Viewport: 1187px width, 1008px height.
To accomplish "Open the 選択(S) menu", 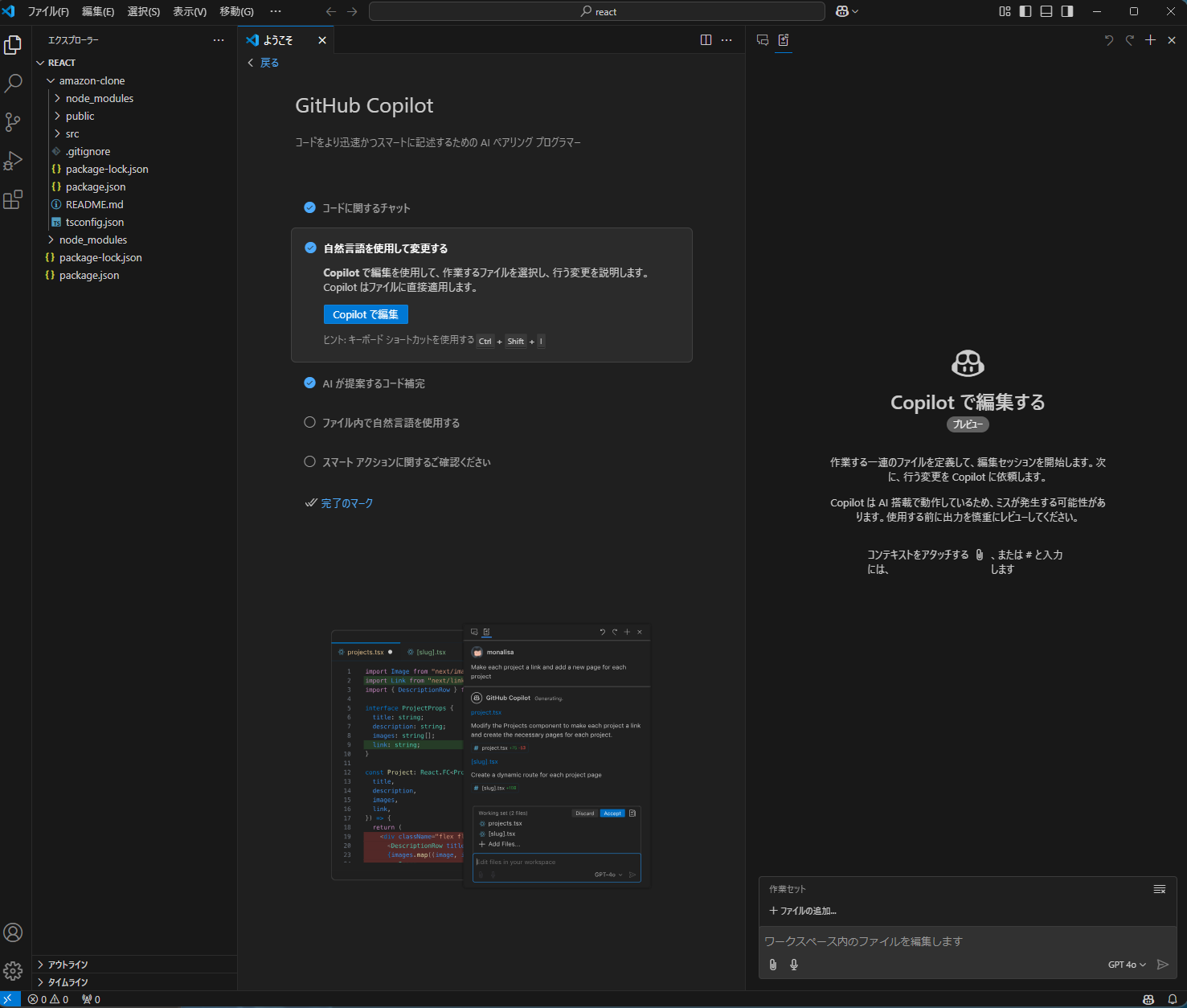I will coord(144,11).
